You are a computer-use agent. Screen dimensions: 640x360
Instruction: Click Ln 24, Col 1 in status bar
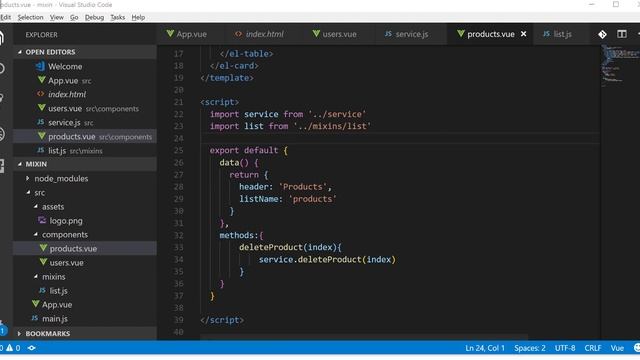(x=485, y=348)
